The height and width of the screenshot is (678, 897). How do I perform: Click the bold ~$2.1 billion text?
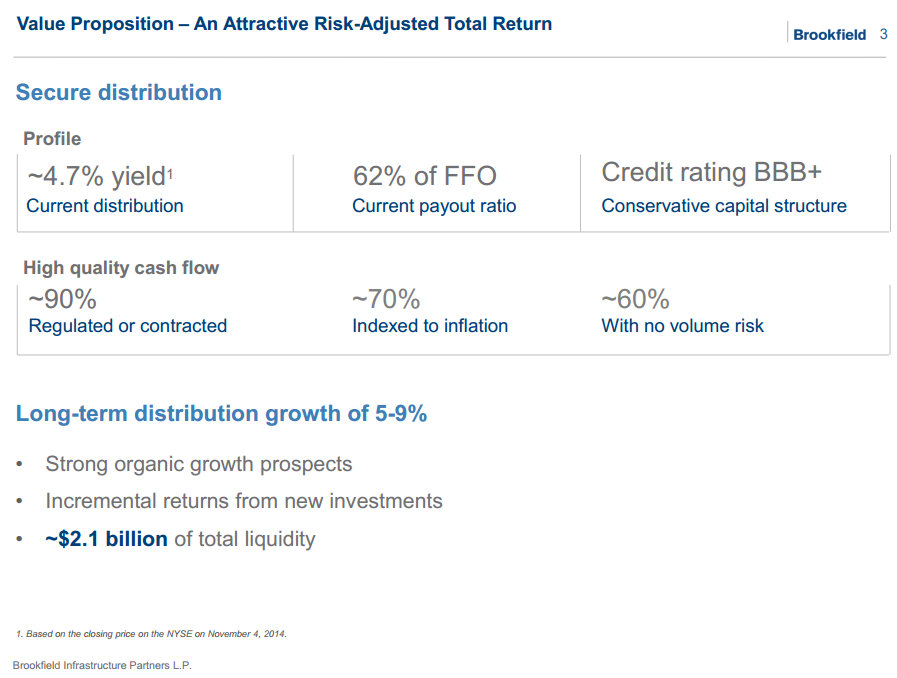[106, 539]
